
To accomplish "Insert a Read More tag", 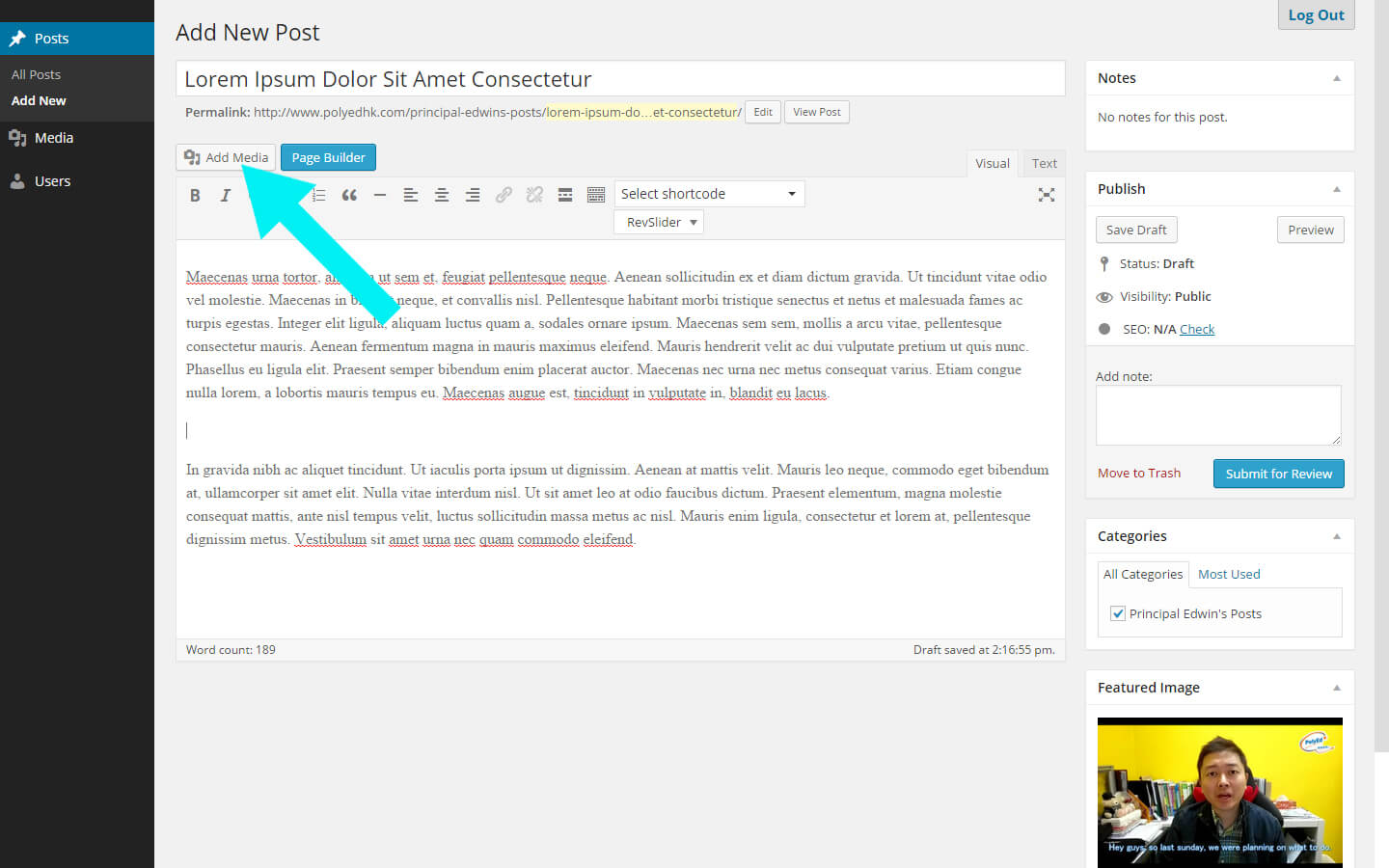I will click(565, 195).
